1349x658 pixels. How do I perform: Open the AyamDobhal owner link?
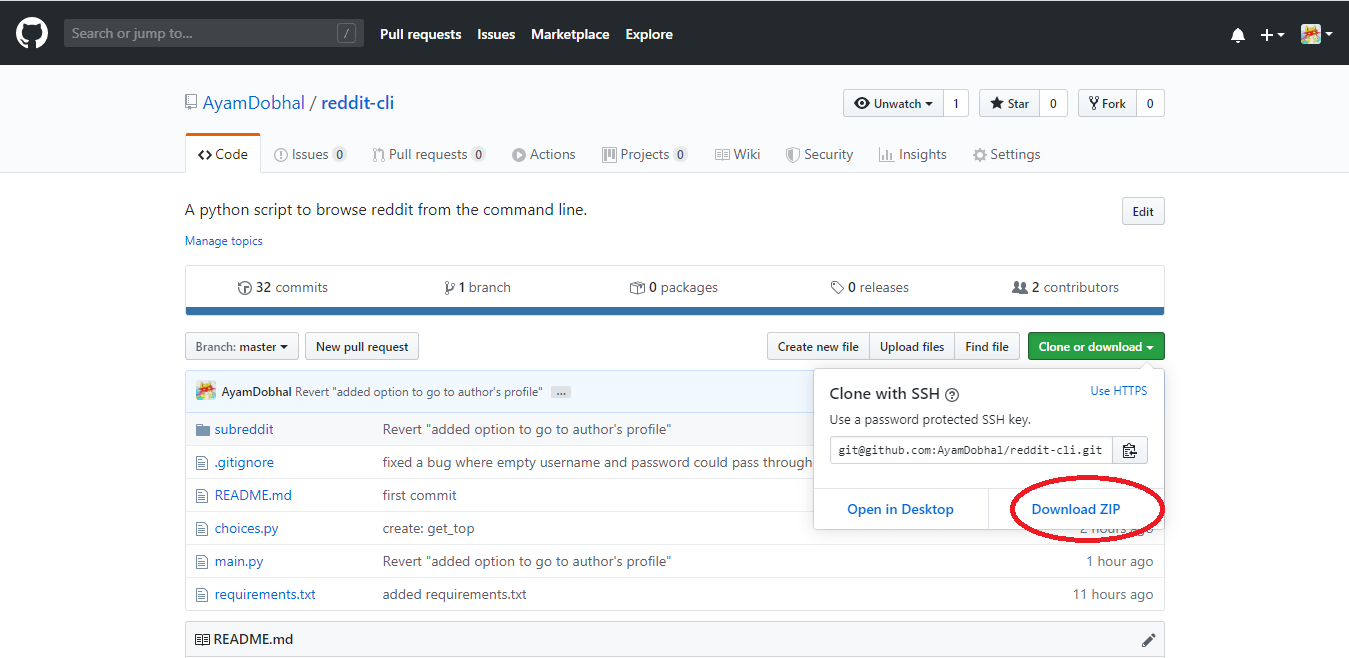pyautogui.click(x=254, y=103)
